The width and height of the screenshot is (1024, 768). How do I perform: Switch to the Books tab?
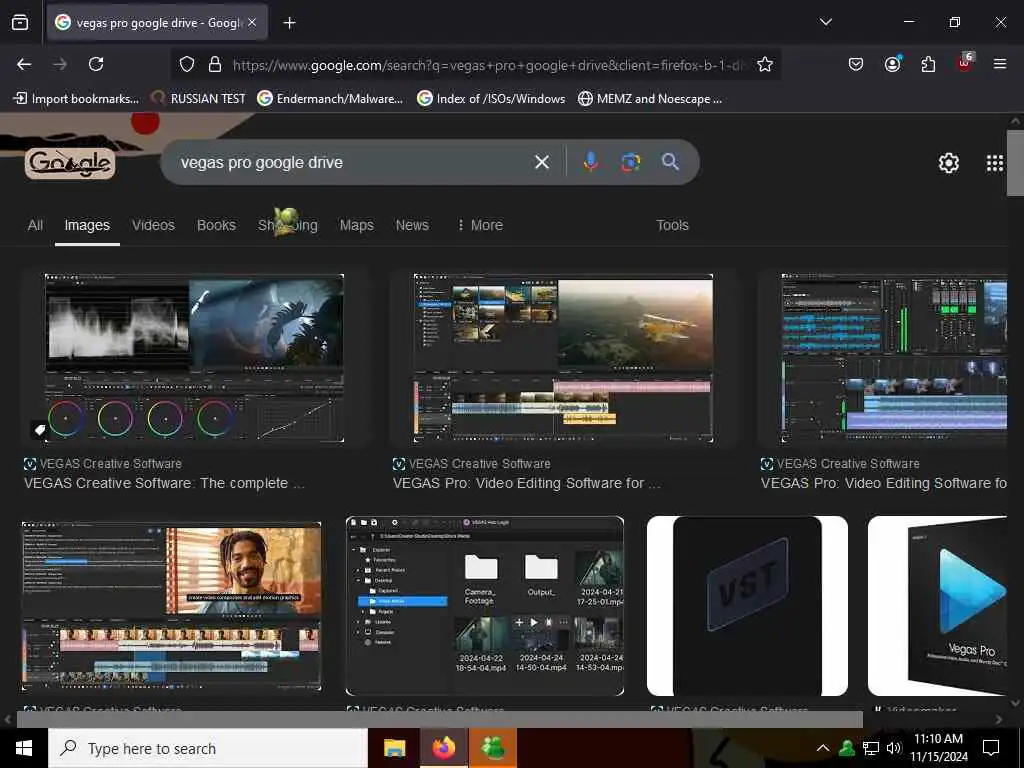216,225
